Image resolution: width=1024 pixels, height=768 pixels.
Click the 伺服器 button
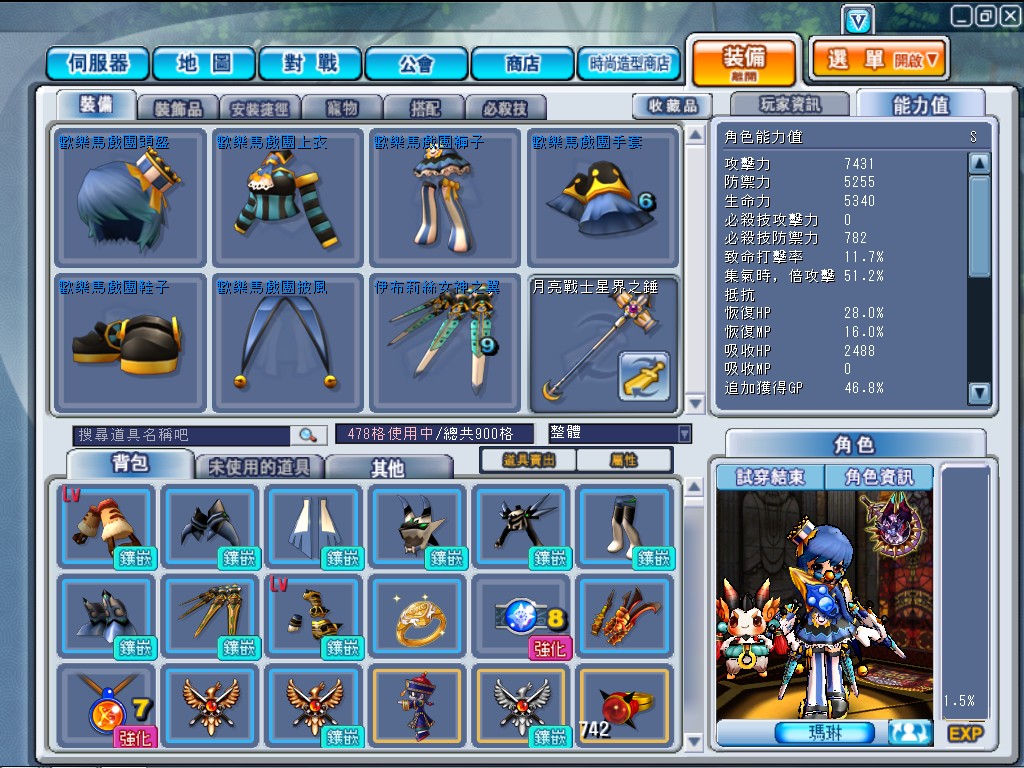pyautogui.click(x=99, y=63)
